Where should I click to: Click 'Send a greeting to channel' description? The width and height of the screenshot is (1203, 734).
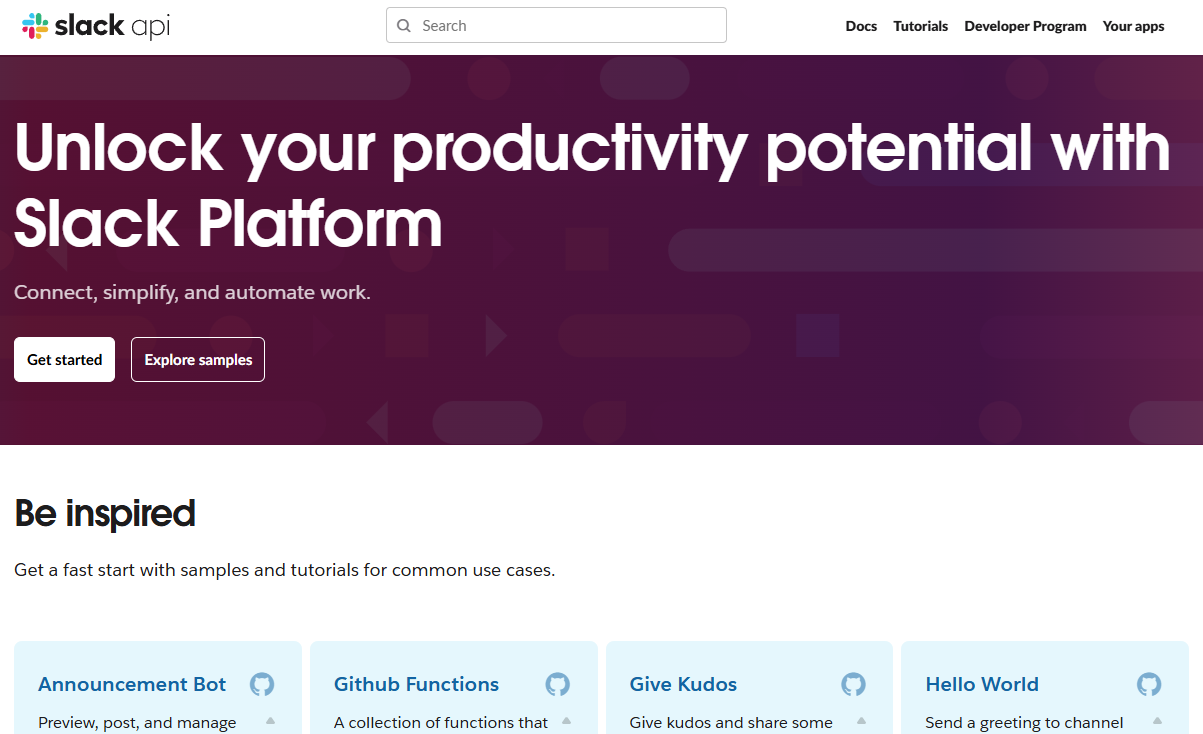click(1024, 722)
